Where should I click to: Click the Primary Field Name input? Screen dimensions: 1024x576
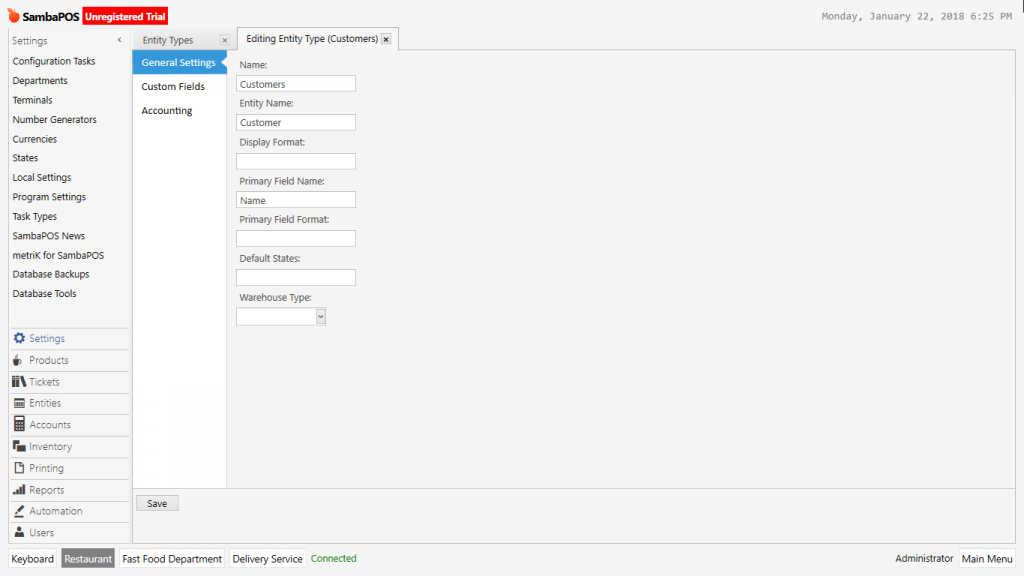[x=296, y=200]
